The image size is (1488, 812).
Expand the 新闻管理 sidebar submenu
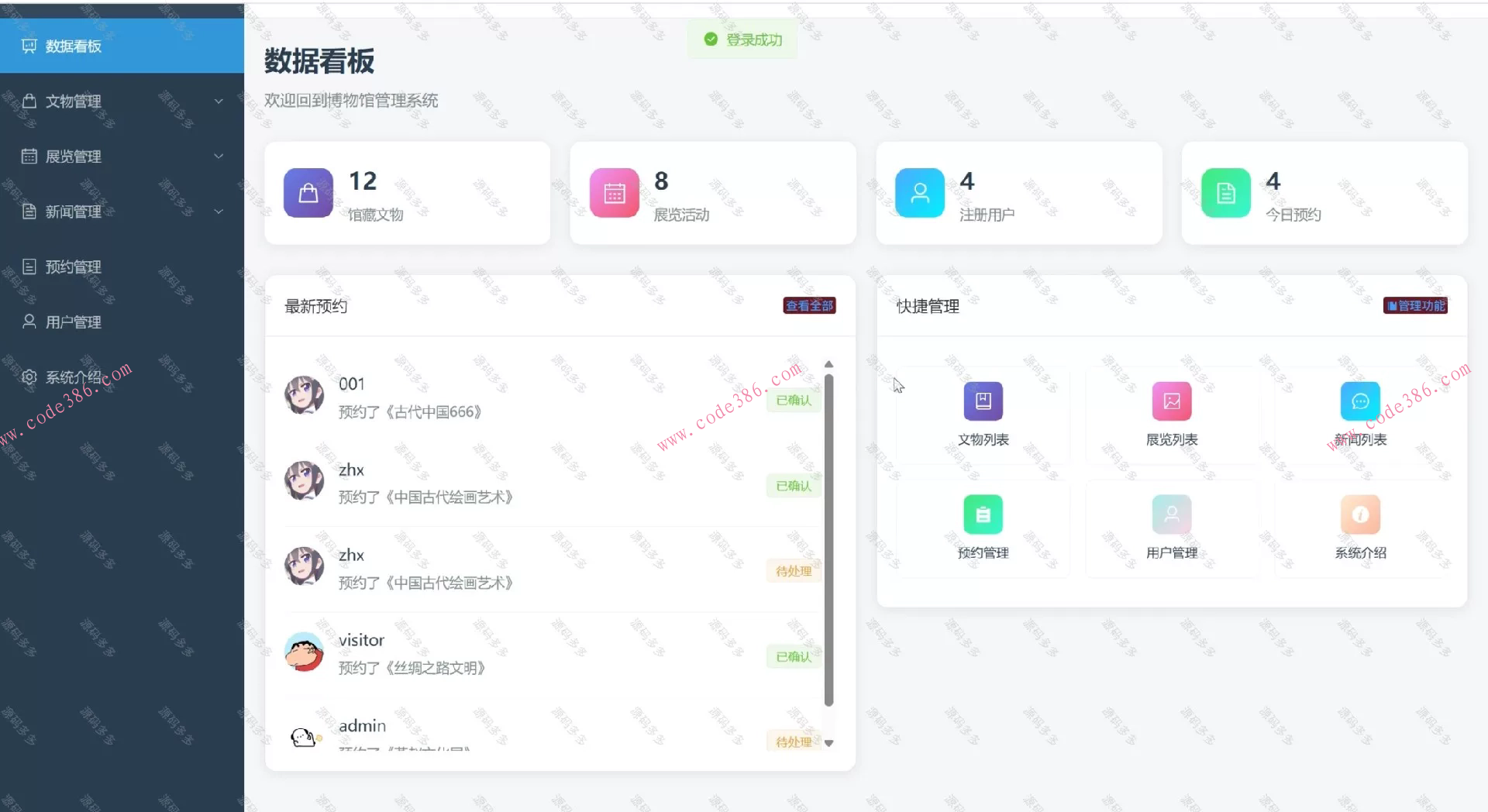click(x=122, y=212)
